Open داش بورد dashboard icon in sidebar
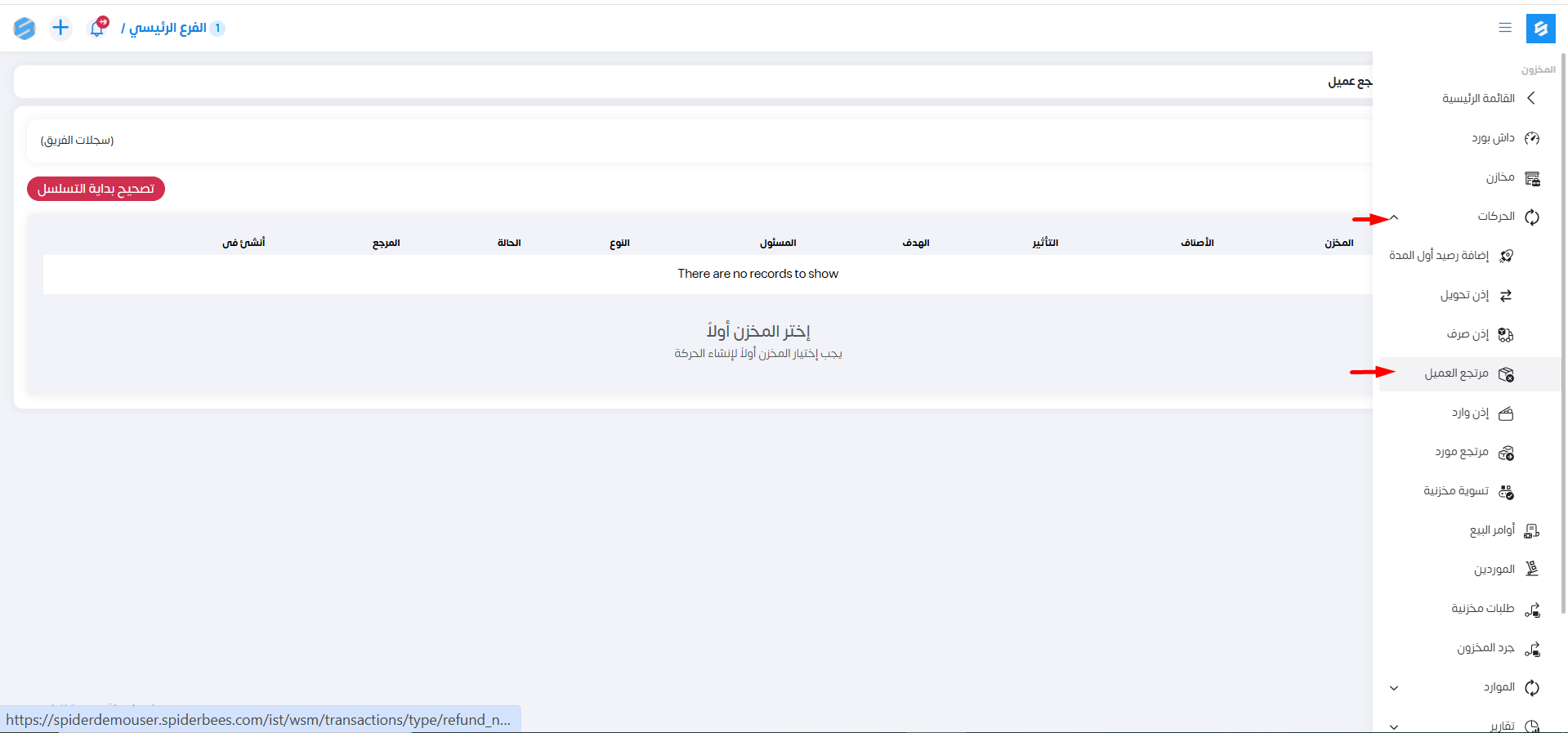This screenshot has width=1568, height=733. pos(1532,138)
